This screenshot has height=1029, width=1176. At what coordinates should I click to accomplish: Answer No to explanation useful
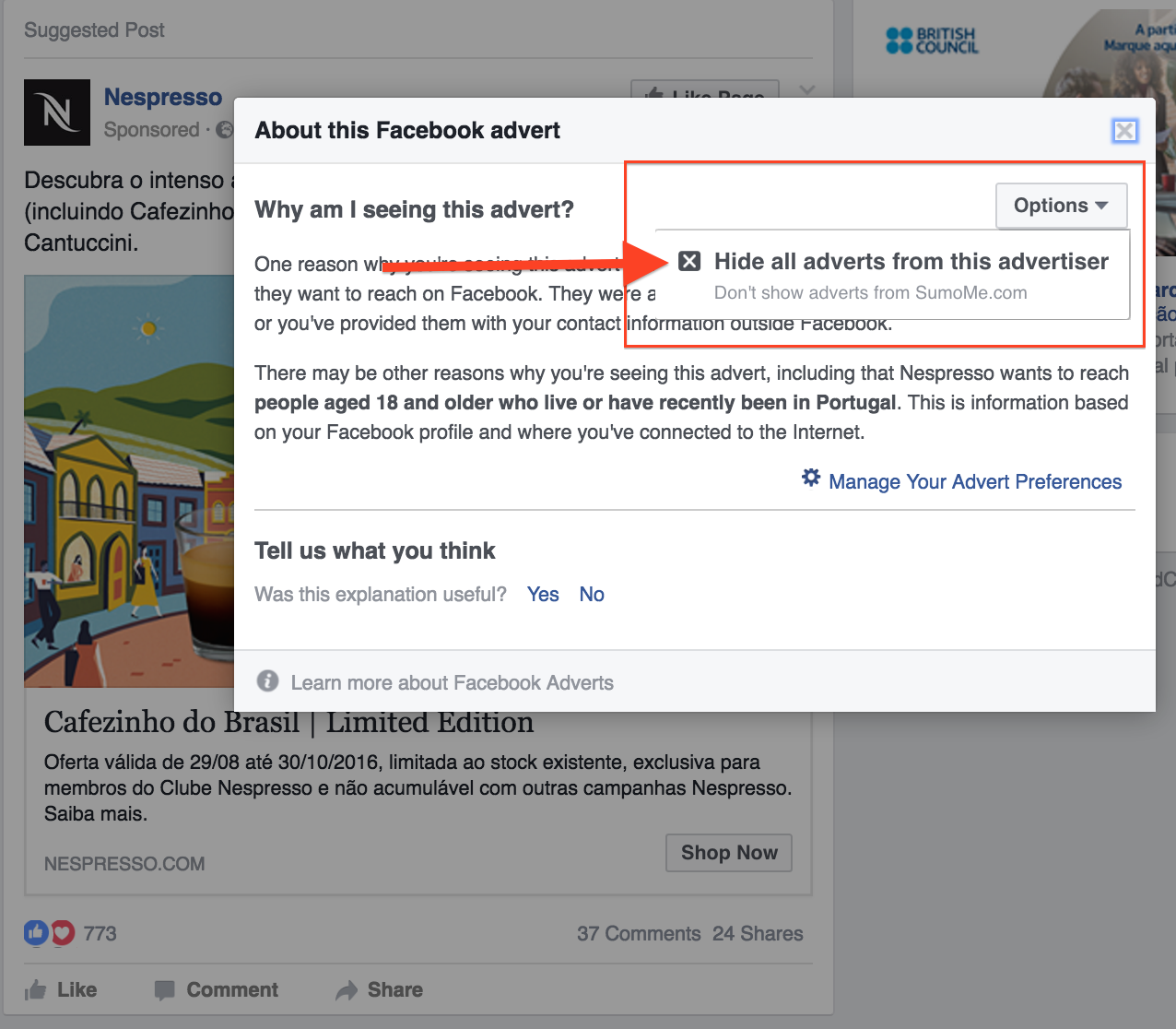[x=592, y=595]
